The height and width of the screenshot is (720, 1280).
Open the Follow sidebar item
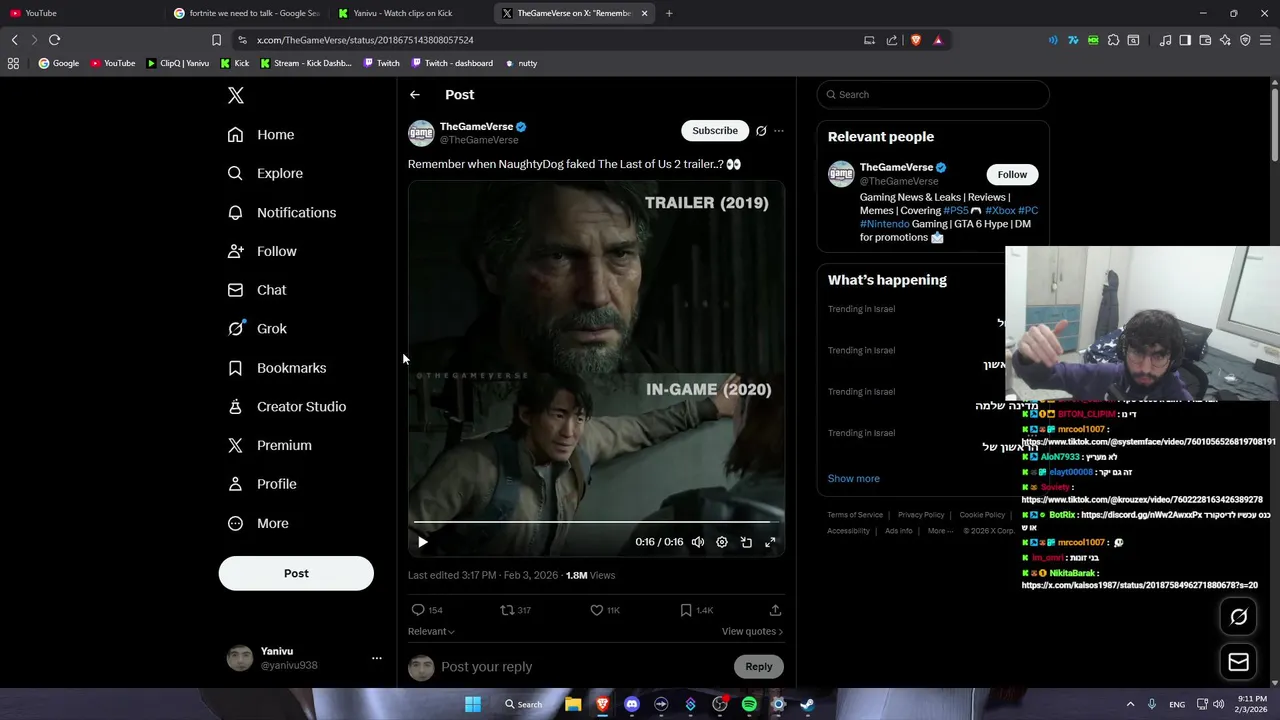(262, 251)
